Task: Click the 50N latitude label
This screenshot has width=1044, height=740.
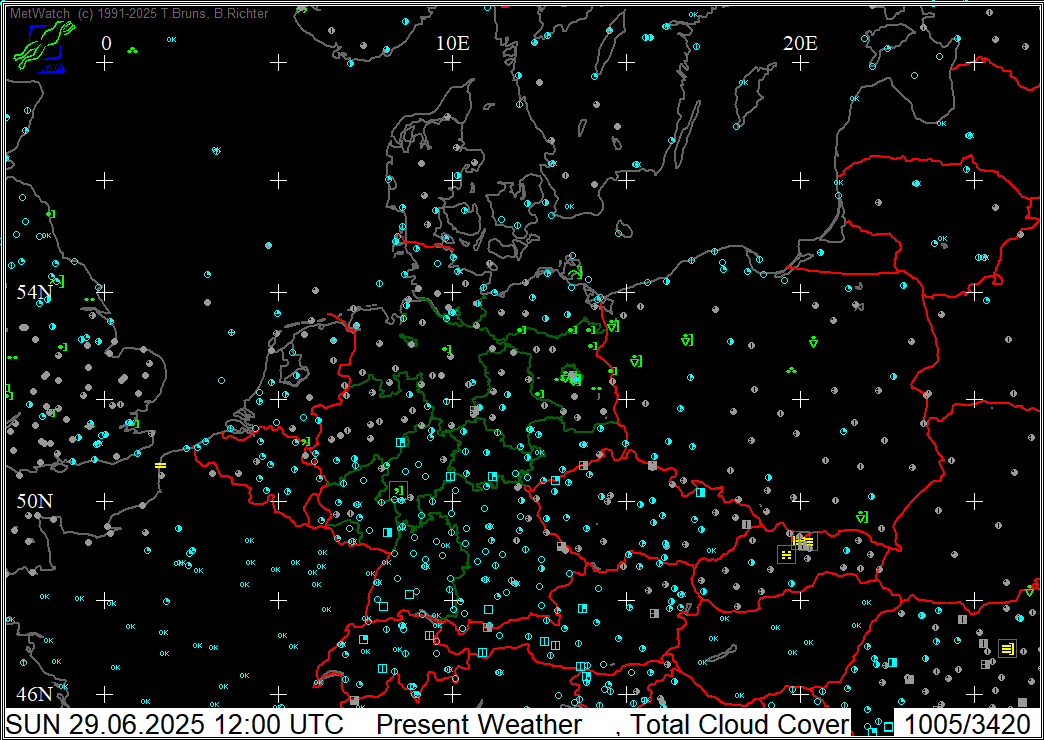Action: 35,501
